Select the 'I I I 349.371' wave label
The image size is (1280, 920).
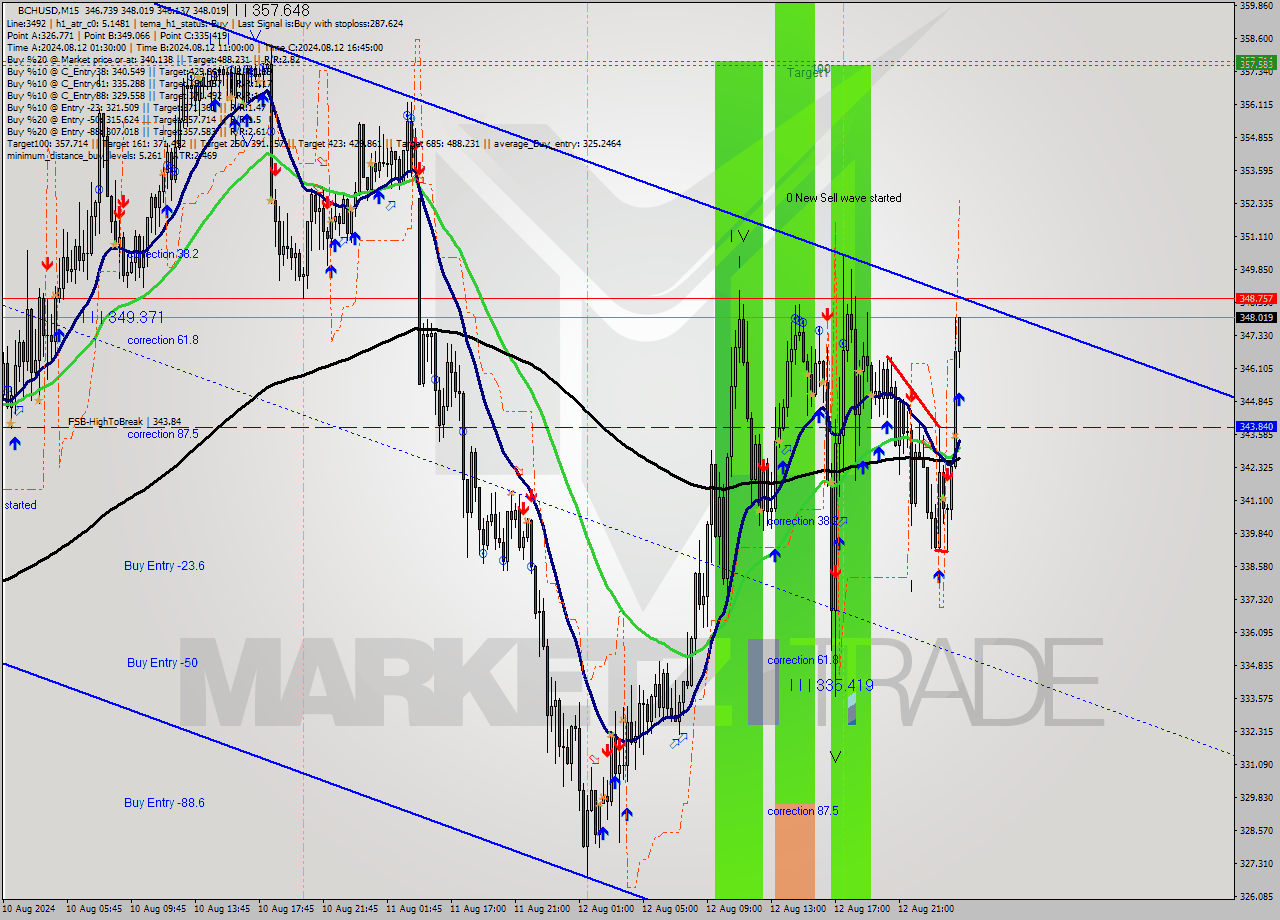pos(123,317)
